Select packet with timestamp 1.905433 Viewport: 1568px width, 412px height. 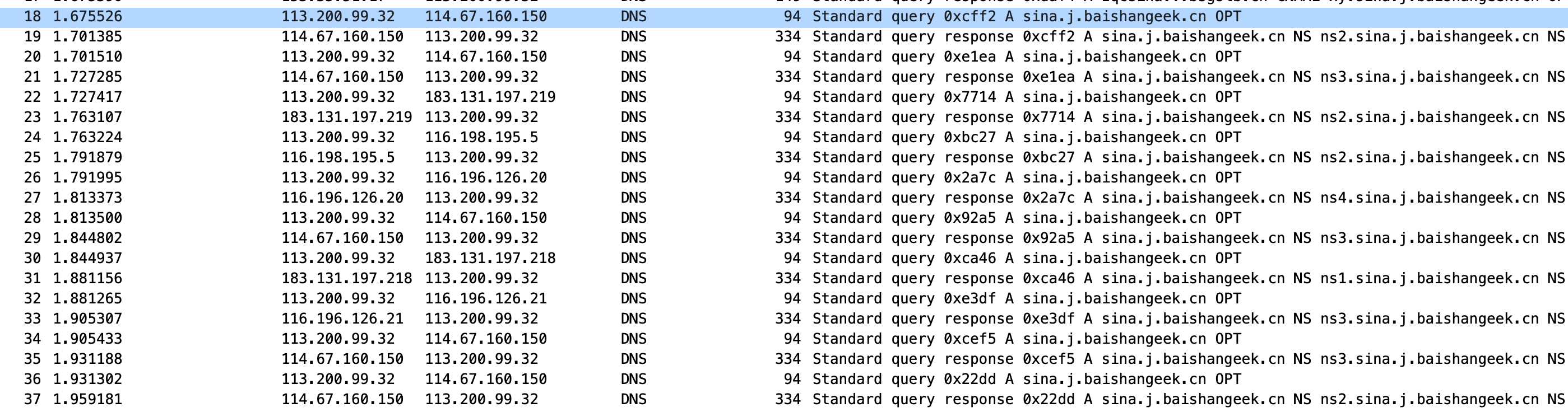784,339
